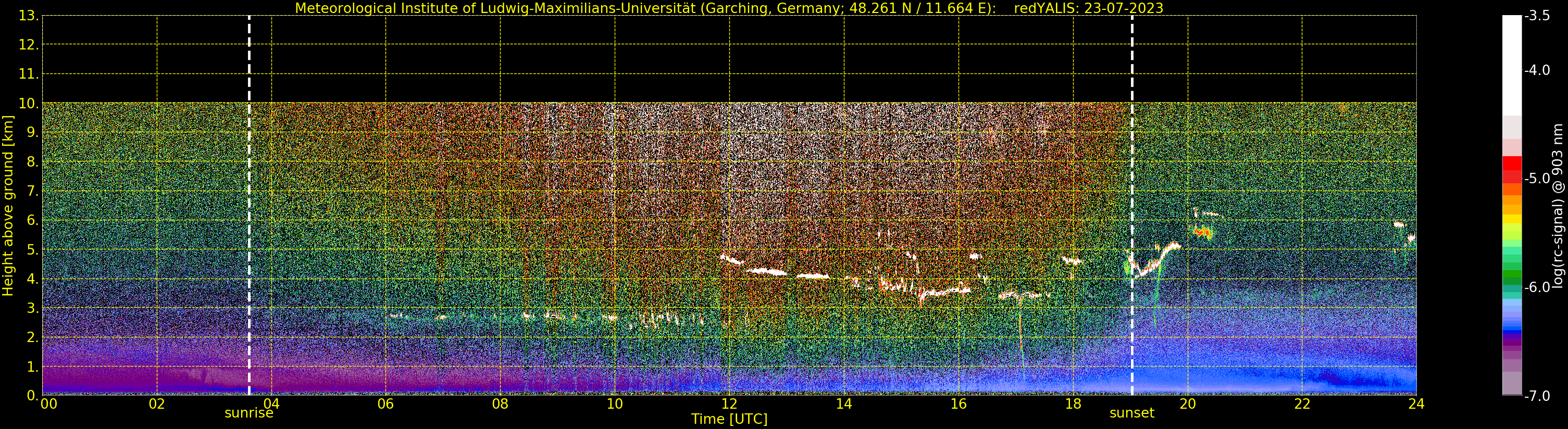
Task: Click the 'Time [UTC]' axis label
Action: click(x=729, y=419)
